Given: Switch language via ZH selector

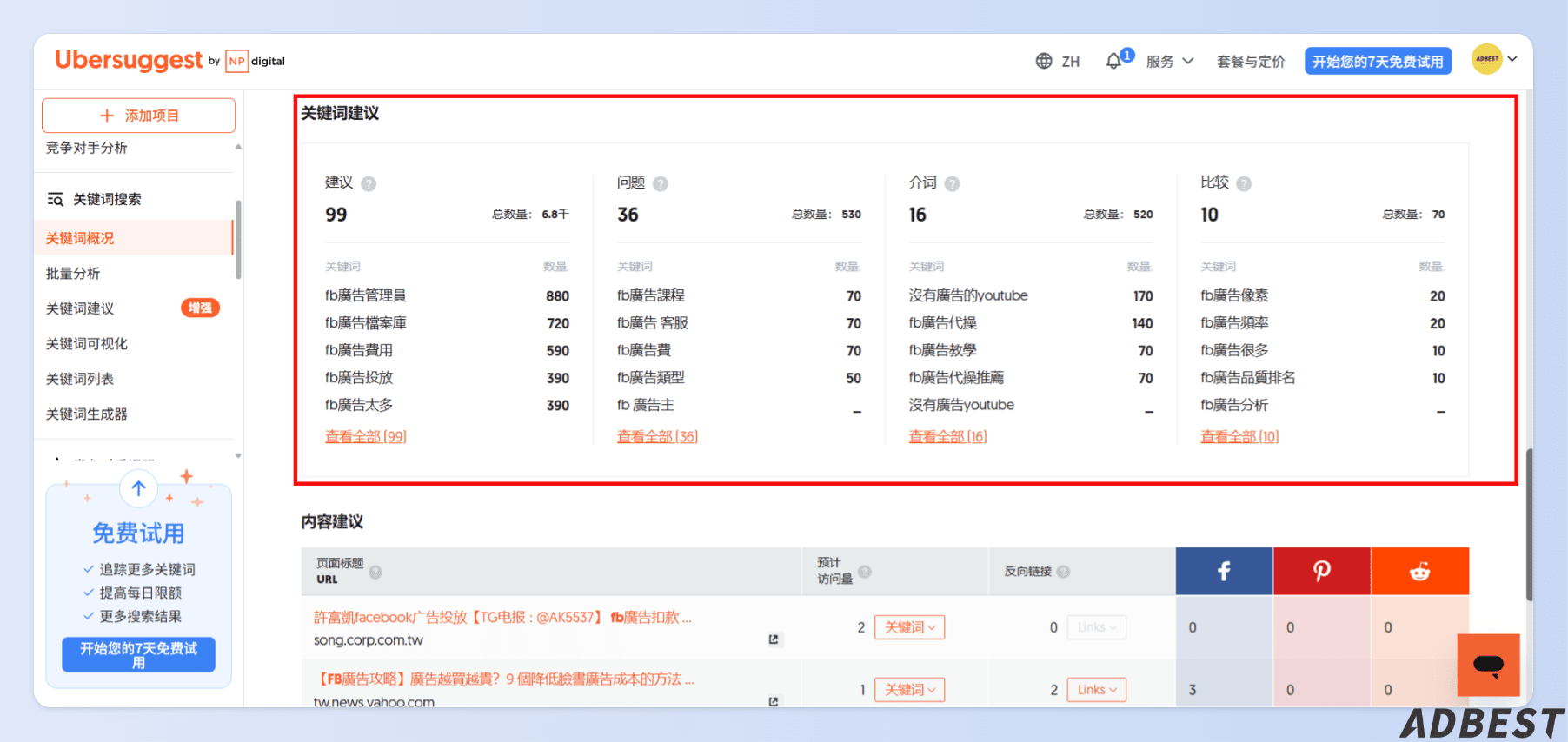Looking at the screenshot, I should click(x=1070, y=62).
